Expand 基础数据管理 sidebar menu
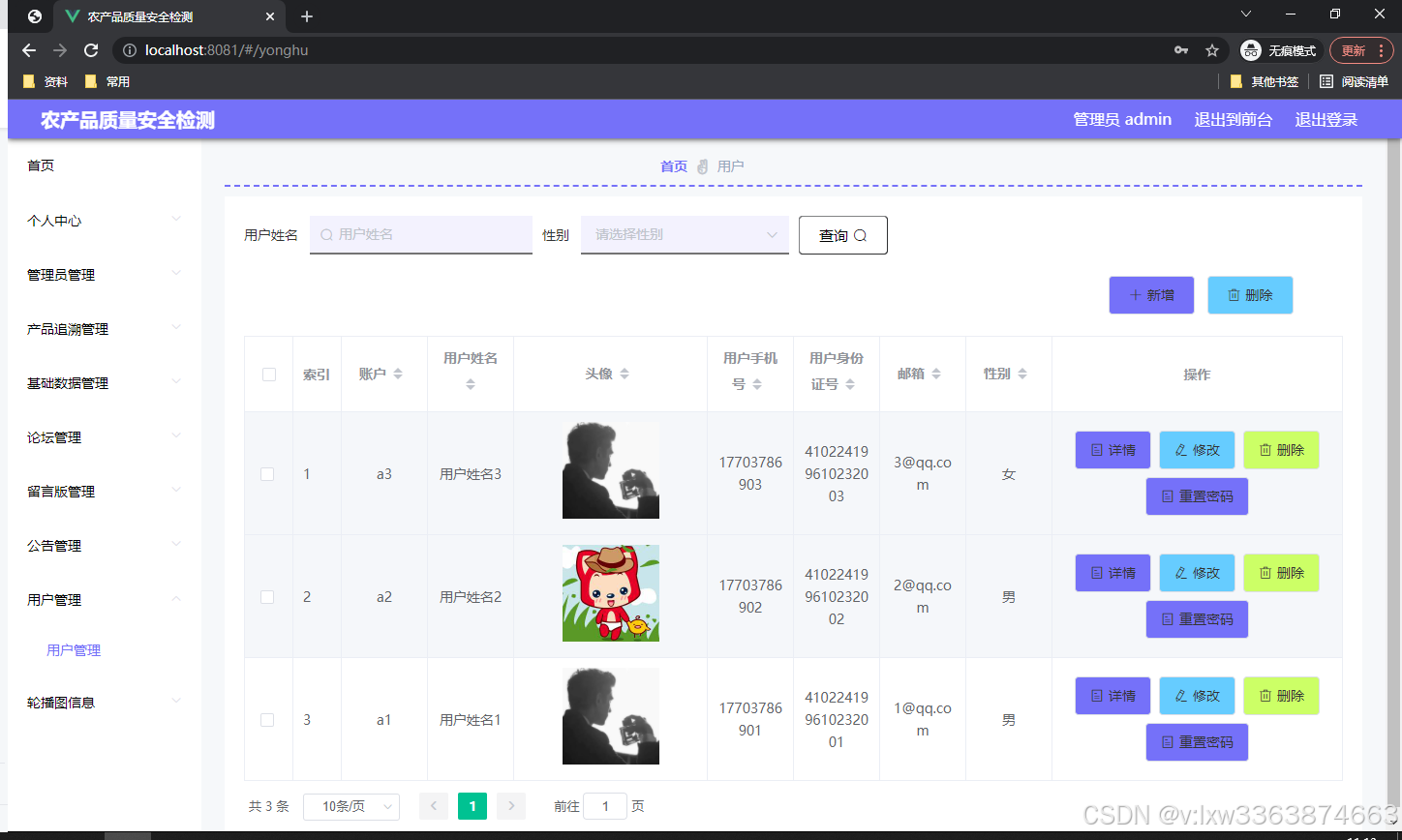This screenshot has height=840, width=1402. 105,383
